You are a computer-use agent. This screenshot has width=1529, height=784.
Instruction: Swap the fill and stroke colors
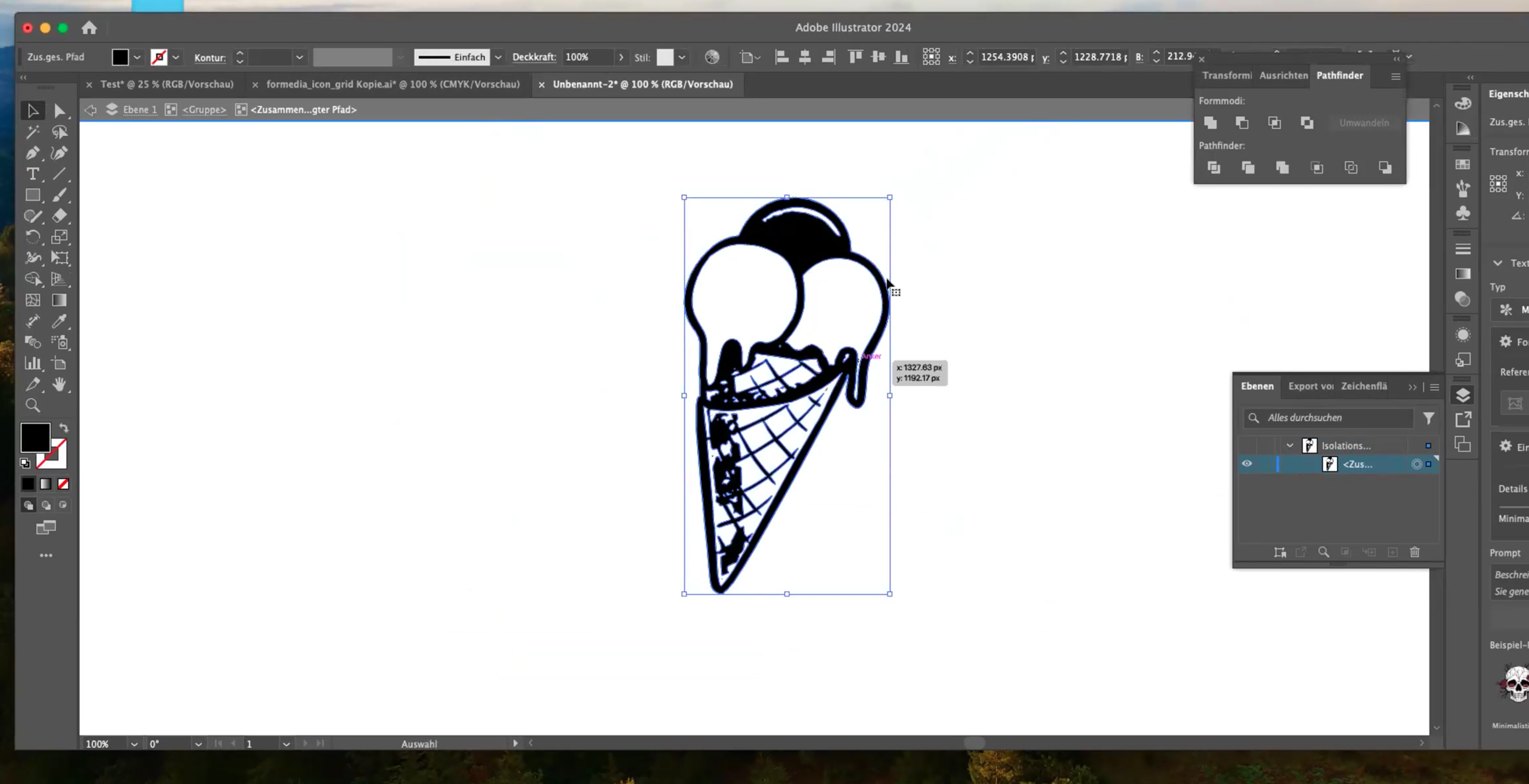tap(64, 428)
